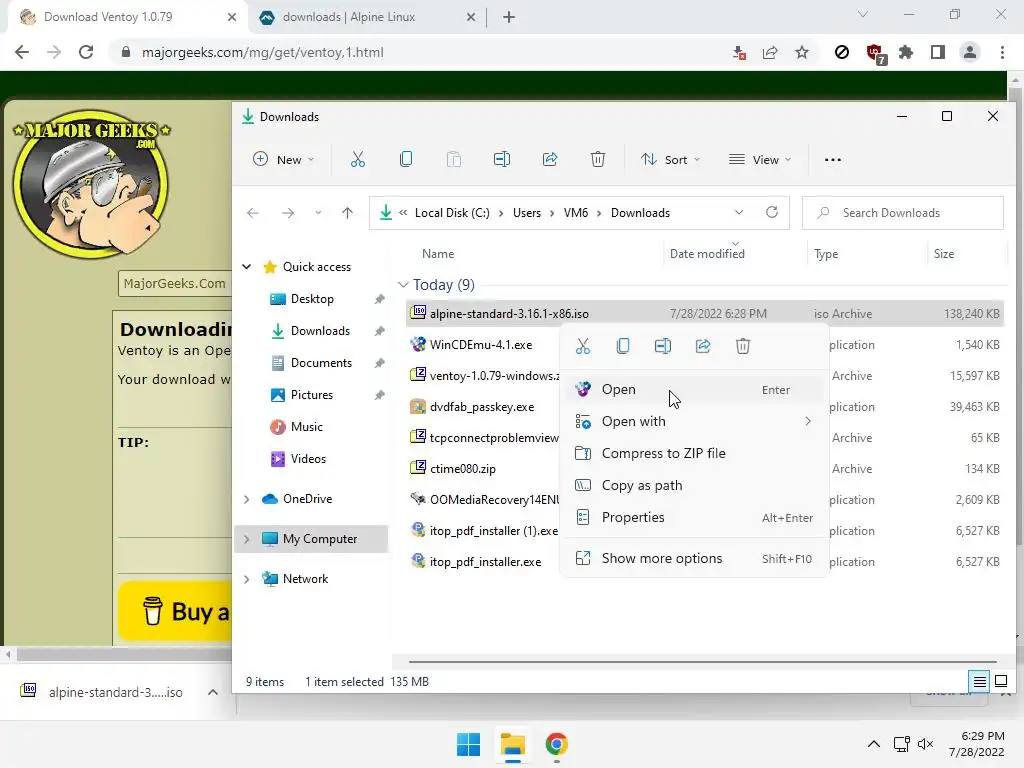Open options for alpine-standard download item
Viewport: 1024px width, 768px height.
(213, 692)
